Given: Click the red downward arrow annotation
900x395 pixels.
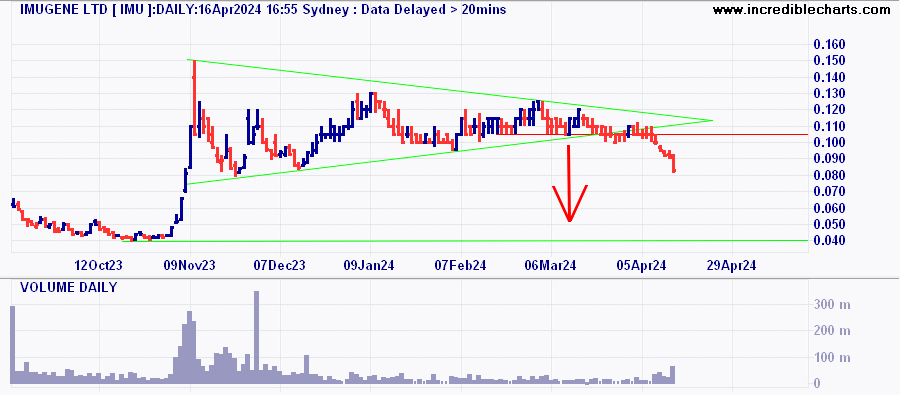Looking at the screenshot, I should point(569,184).
